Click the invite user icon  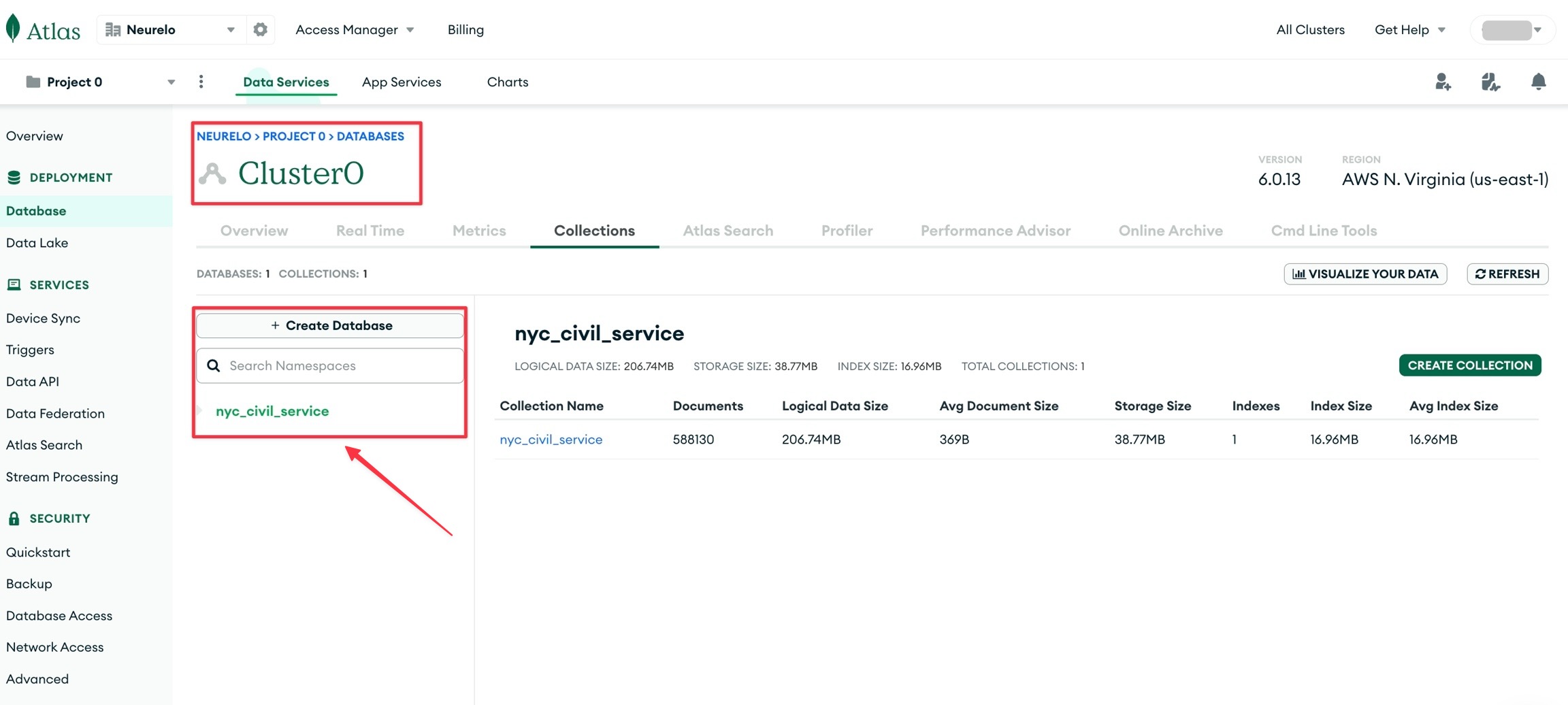1442,82
